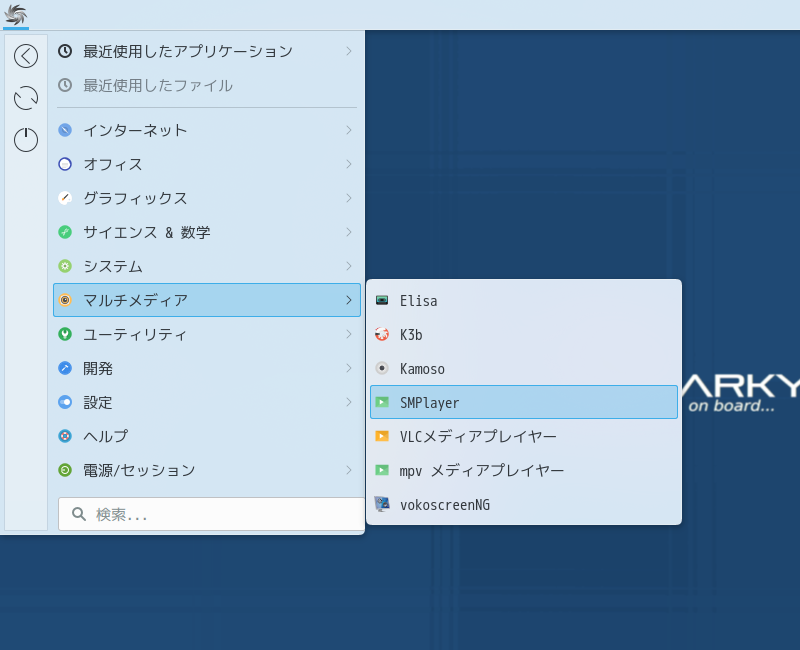Click the mpv green play icon
800x650 pixels.
382,470
